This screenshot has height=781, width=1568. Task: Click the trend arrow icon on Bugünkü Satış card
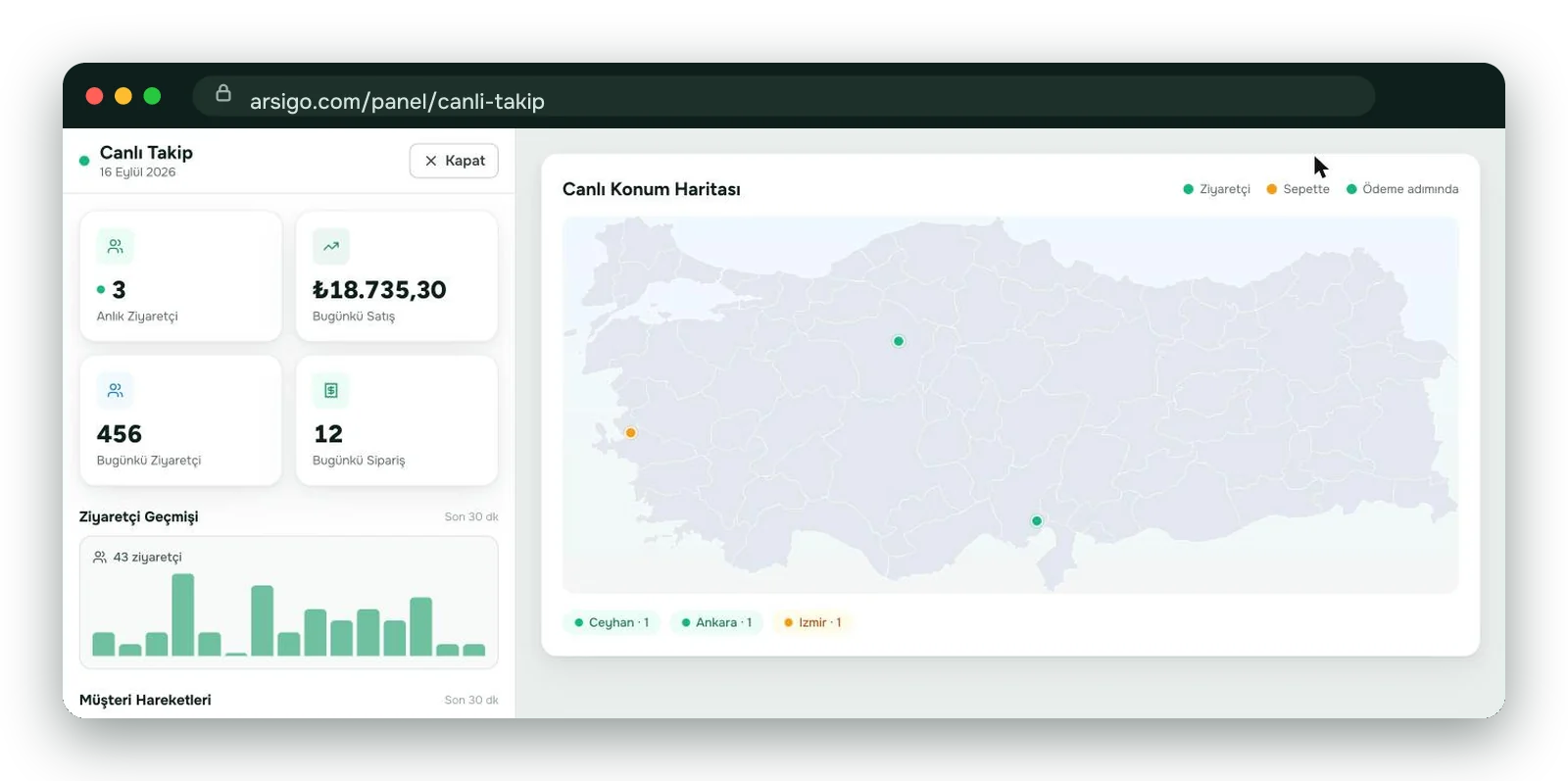coord(331,246)
